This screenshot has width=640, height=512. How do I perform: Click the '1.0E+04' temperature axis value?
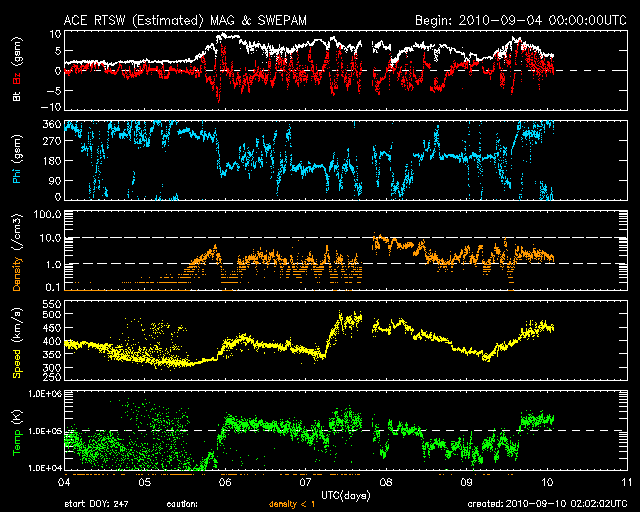click(45, 468)
